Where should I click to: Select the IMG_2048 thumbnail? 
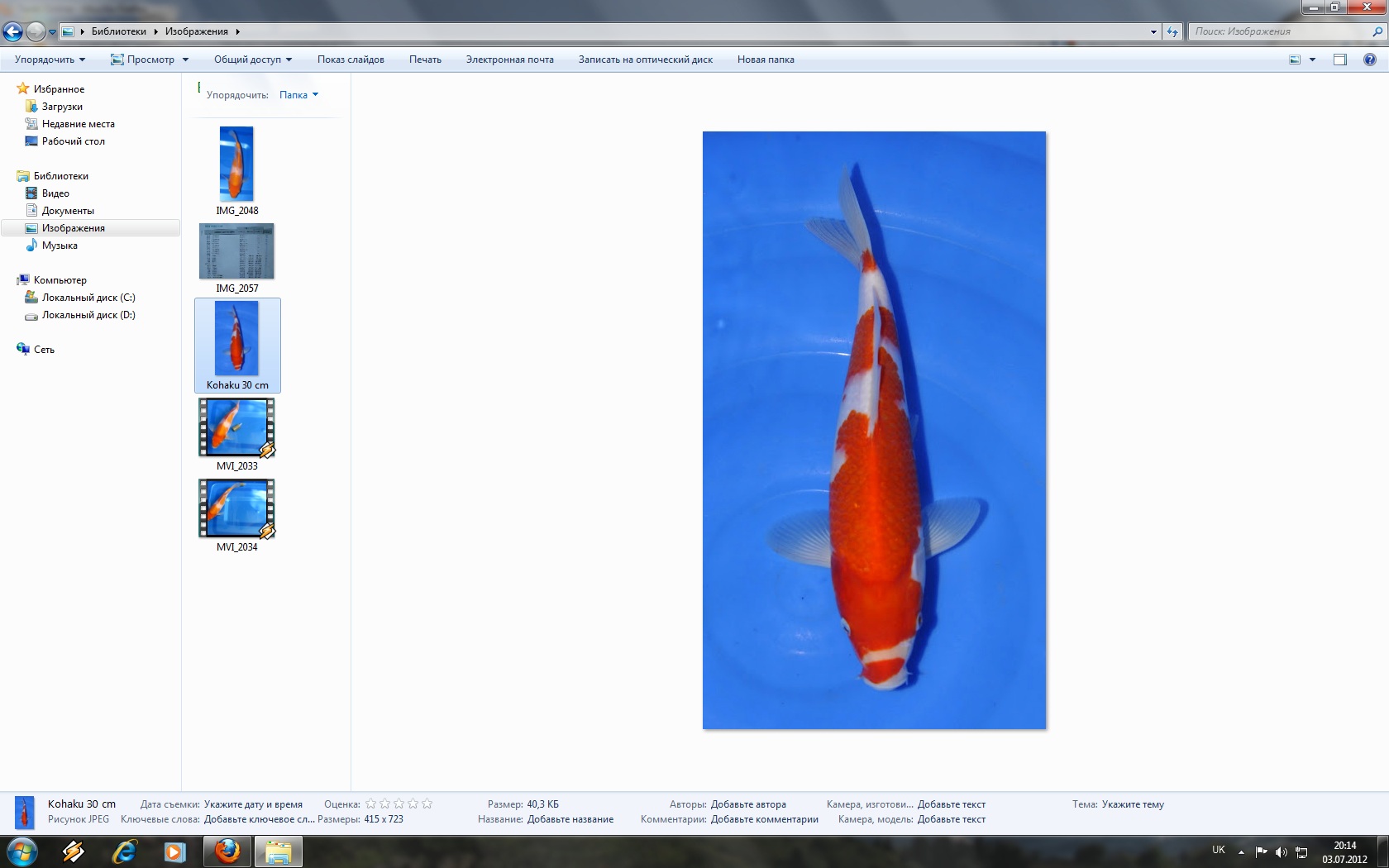[236, 165]
